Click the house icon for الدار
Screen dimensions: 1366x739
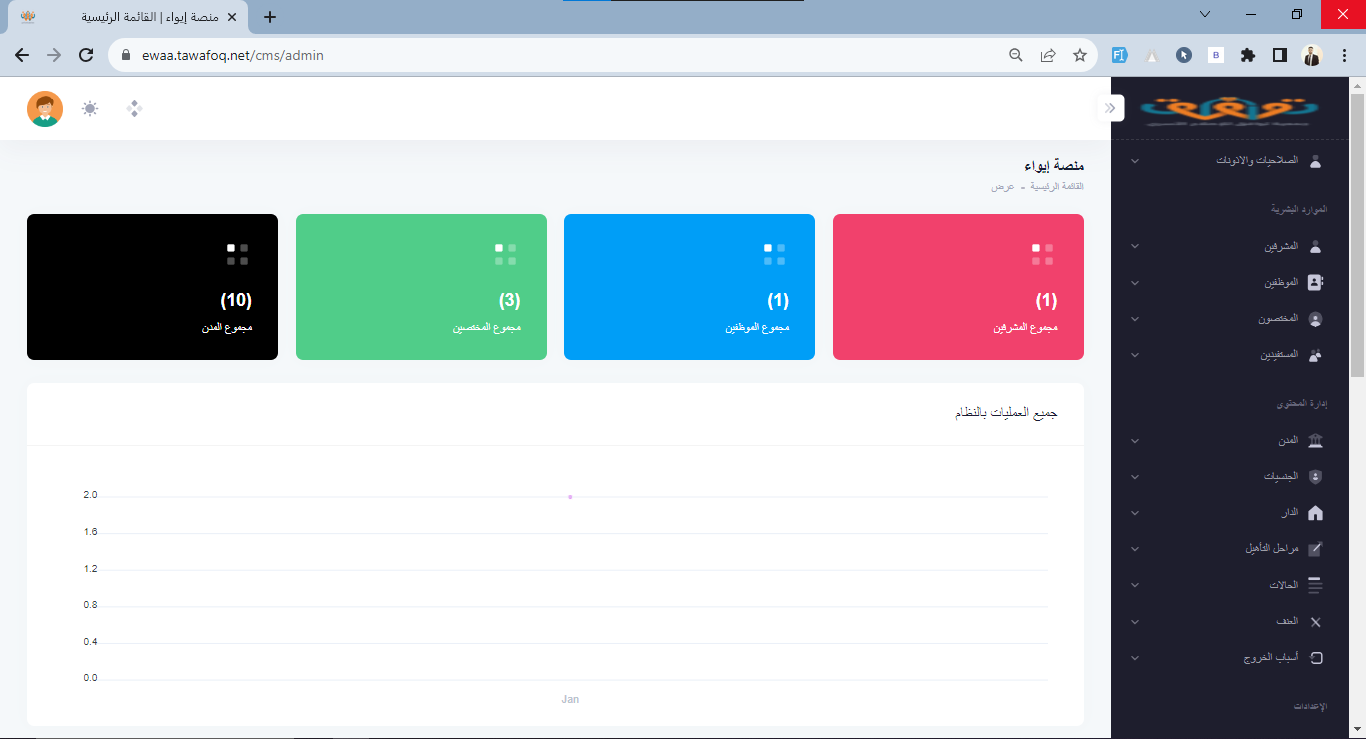coord(1315,513)
